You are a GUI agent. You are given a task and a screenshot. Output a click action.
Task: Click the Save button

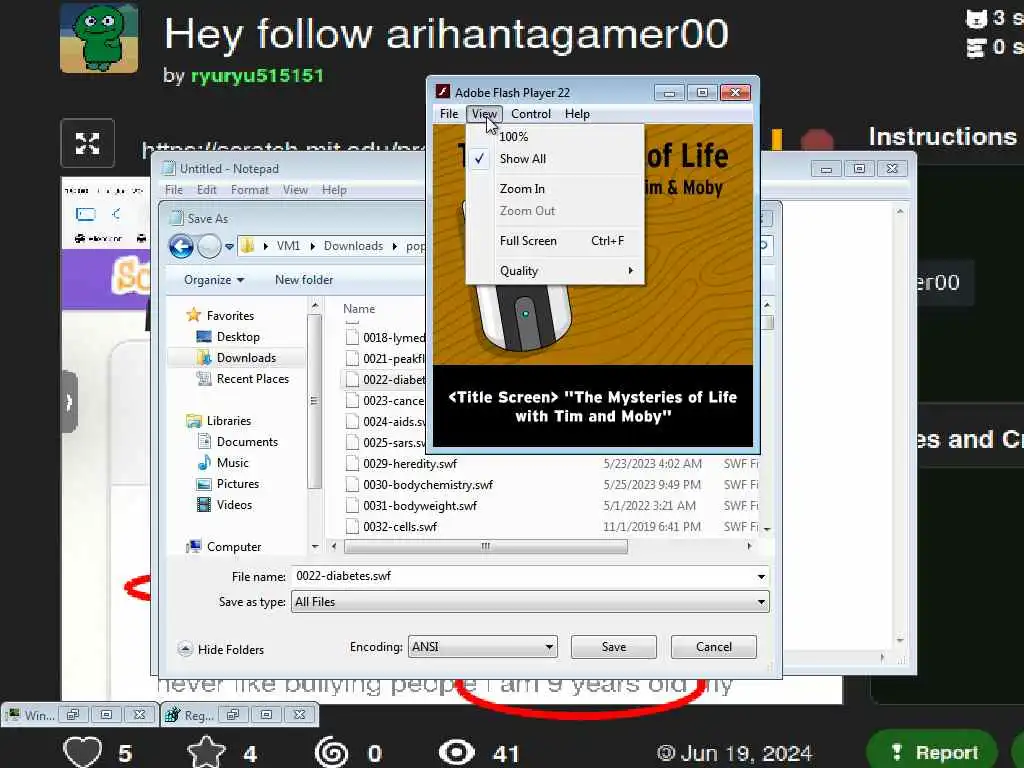613,647
